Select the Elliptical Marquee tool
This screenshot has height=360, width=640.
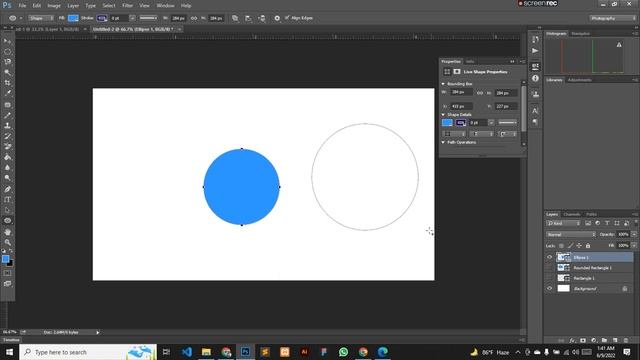7,52
